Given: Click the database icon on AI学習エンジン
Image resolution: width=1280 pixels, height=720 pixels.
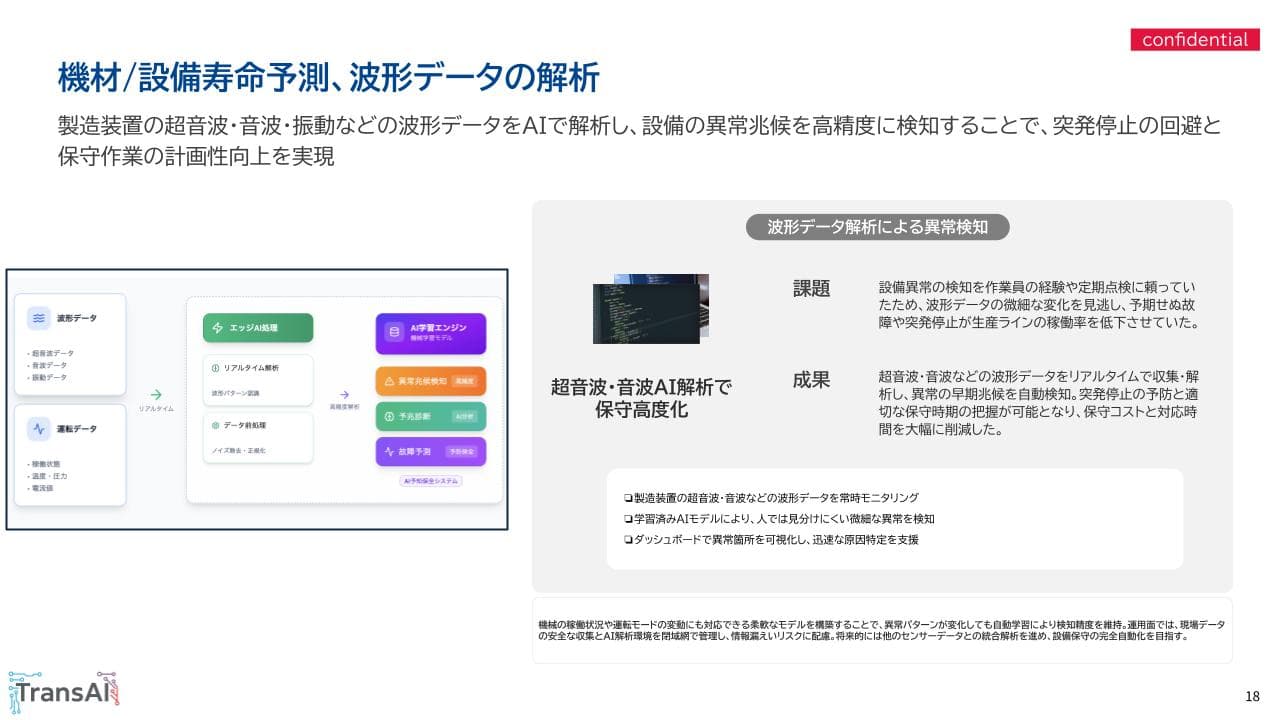Looking at the screenshot, I should (x=393, y=333).
